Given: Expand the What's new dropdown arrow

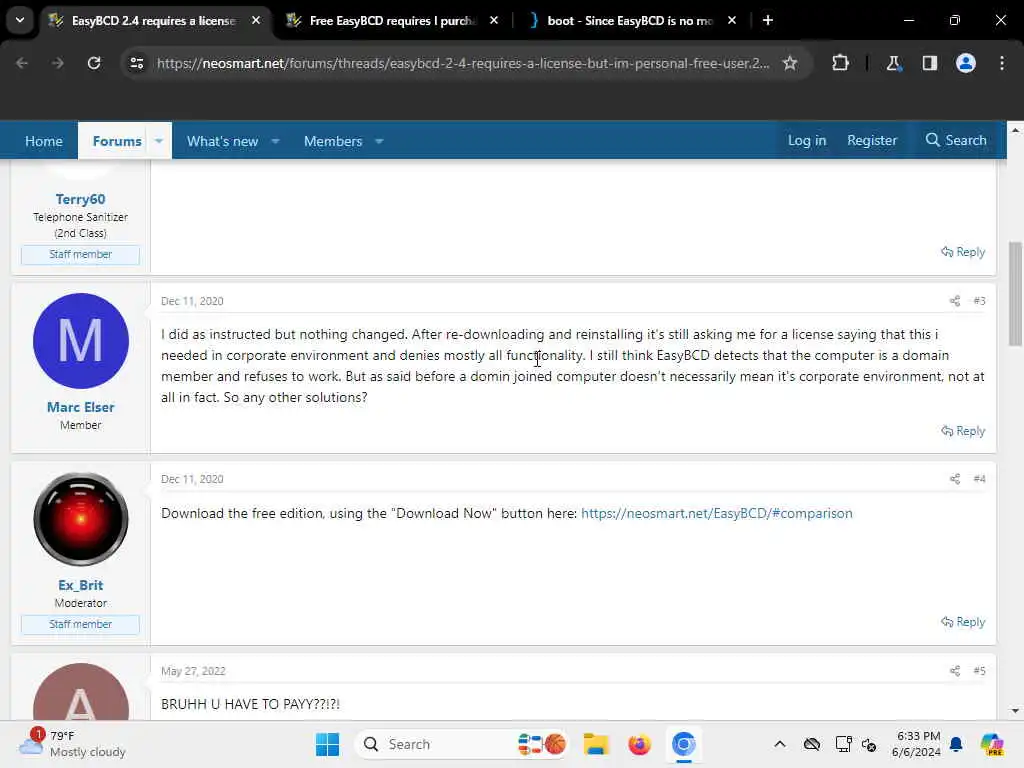Looking at the screenshot, I should coord(276,141).
